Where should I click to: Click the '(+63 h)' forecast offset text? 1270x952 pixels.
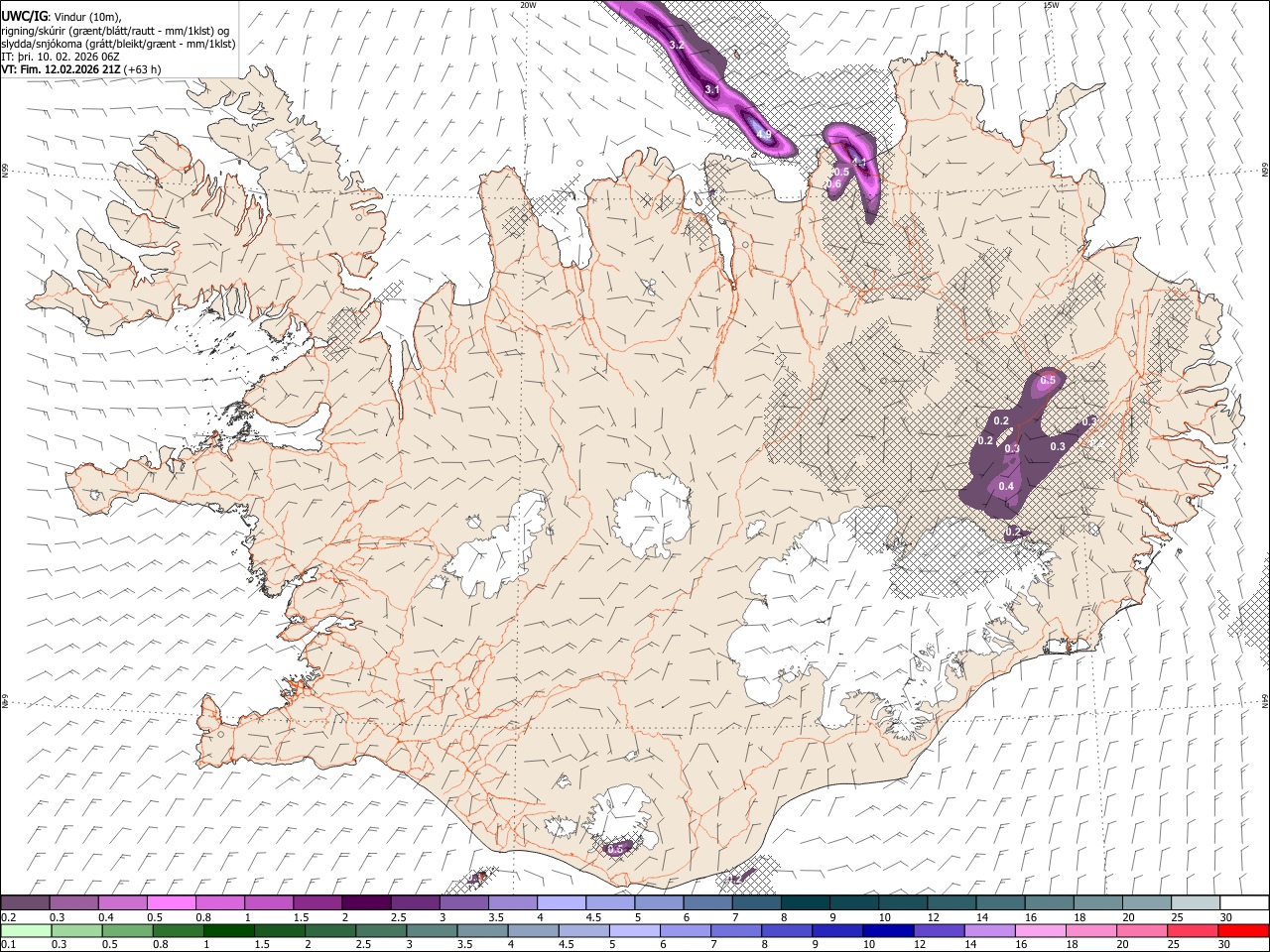click(143, 69)
